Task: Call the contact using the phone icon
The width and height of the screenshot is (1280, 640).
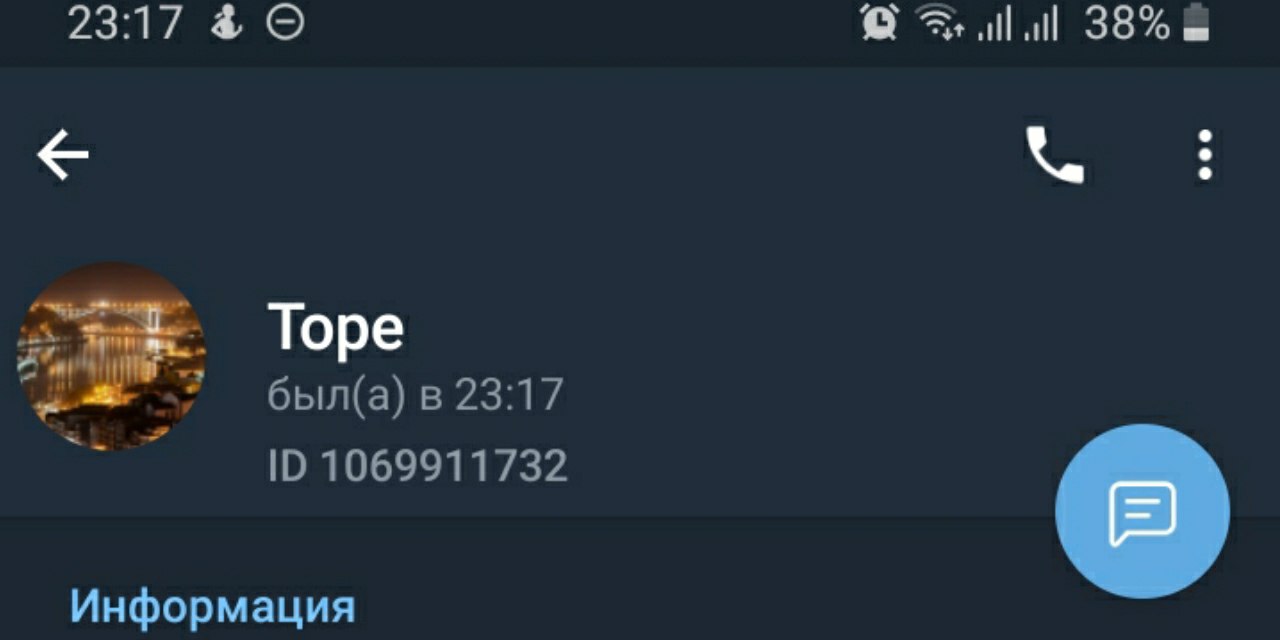Action: click(1054, 155)
